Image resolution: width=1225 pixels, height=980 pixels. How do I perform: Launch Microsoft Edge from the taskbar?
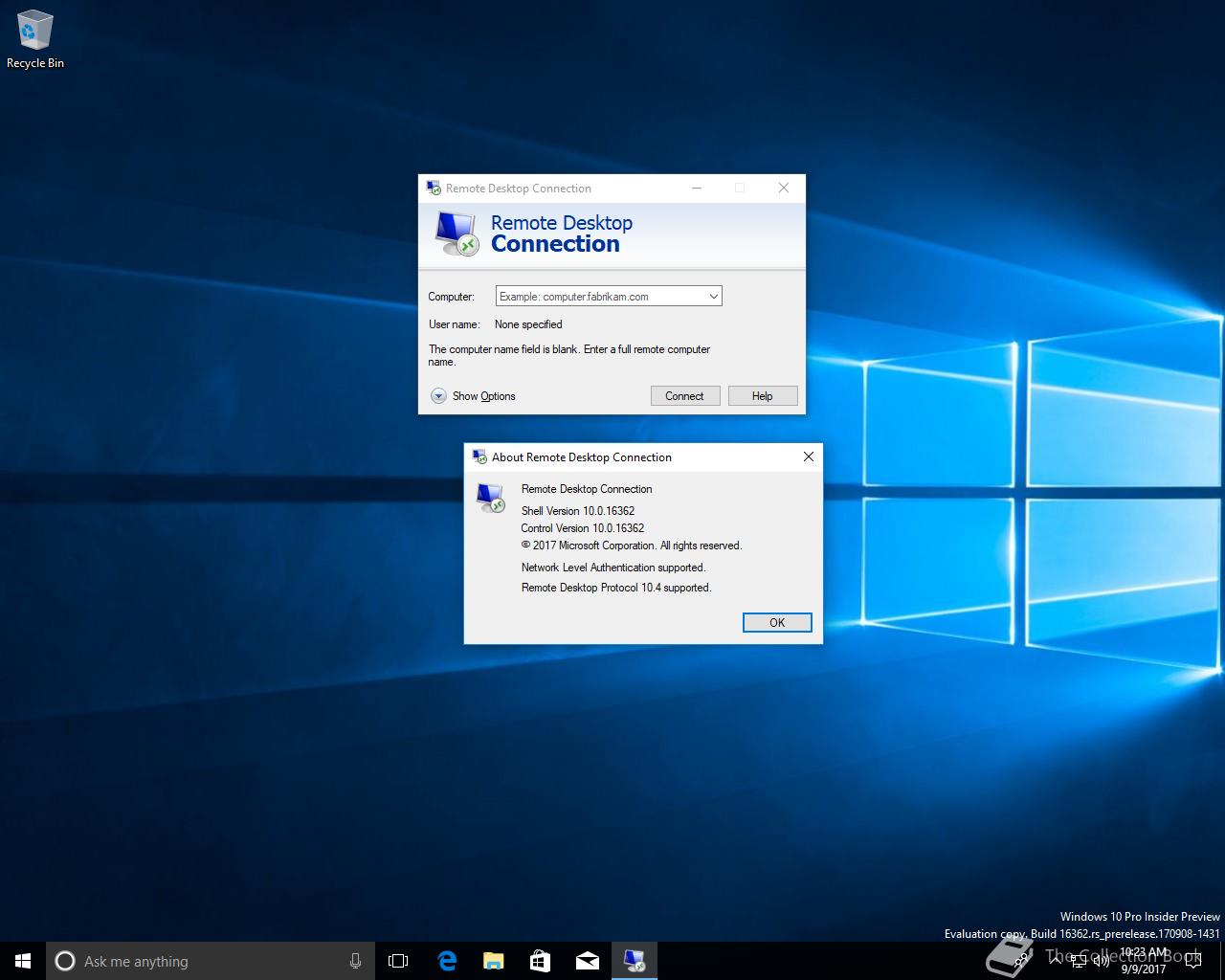[446, 961]
